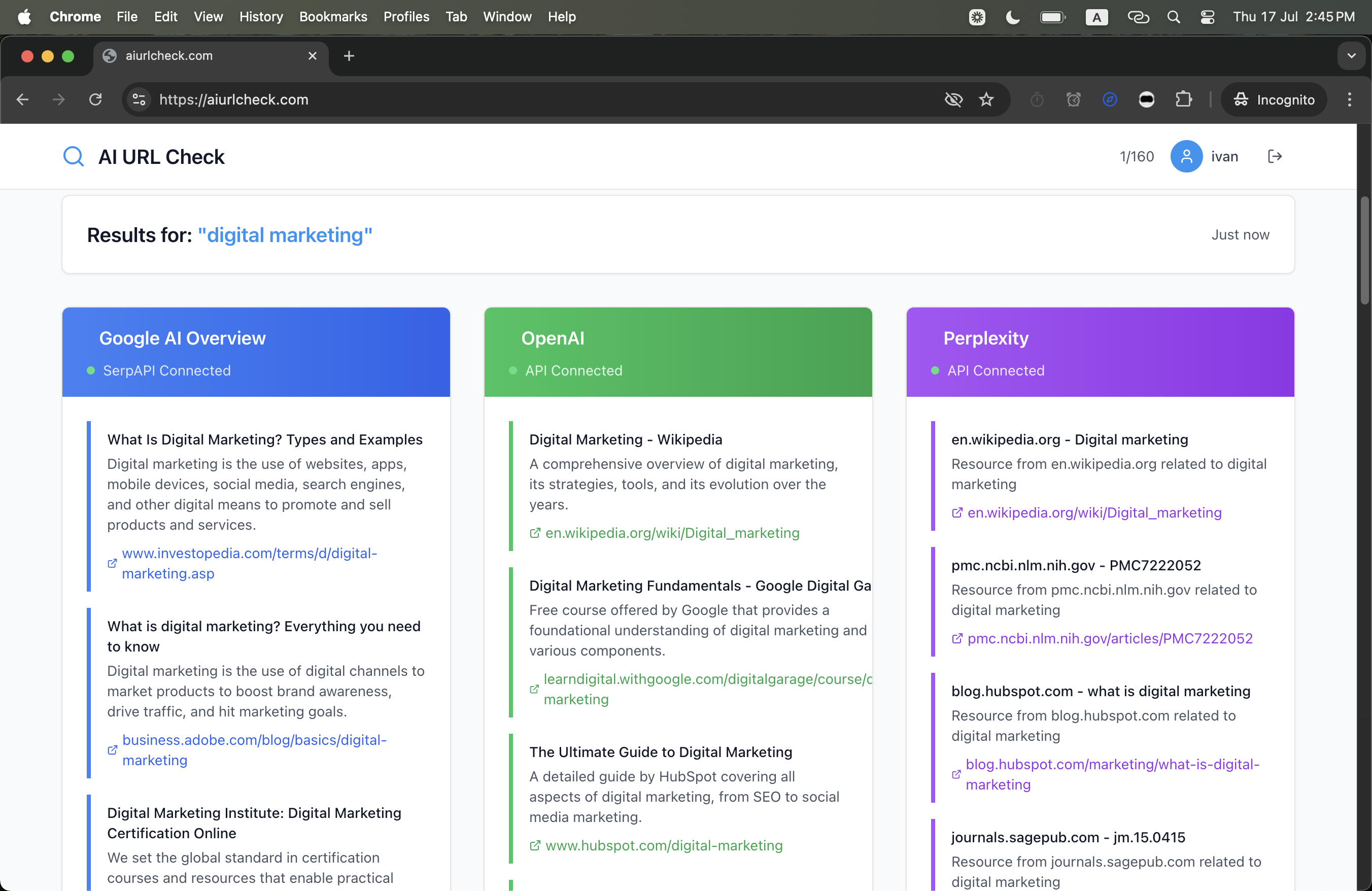Click the snowflake-like icon in menu bar
The width and height of the screenshot is (1372, 891).
(x=977, y=17)
